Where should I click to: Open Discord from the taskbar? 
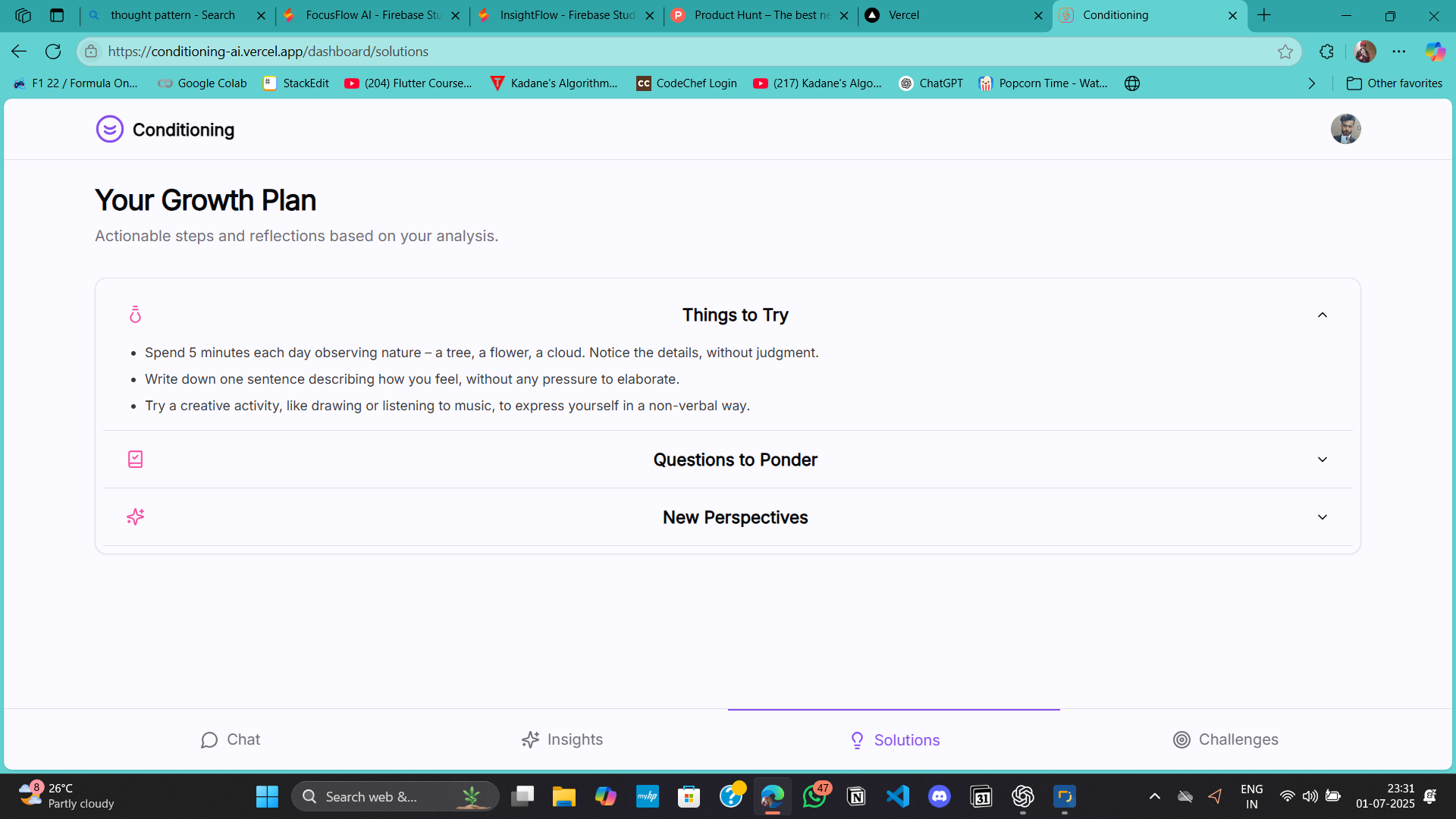click(x=939, y=796)
